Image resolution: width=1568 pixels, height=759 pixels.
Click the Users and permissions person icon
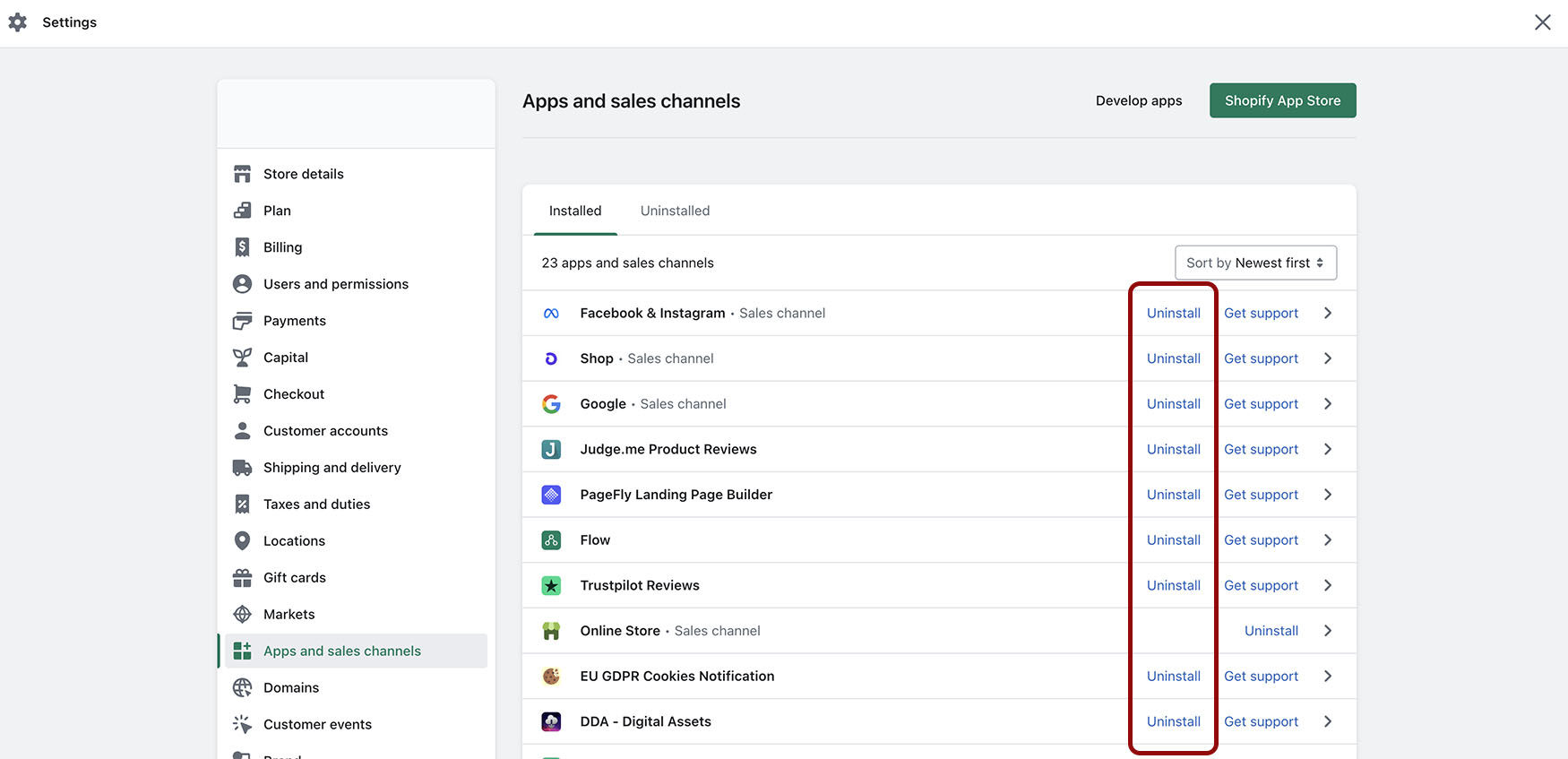pos(242,284)
